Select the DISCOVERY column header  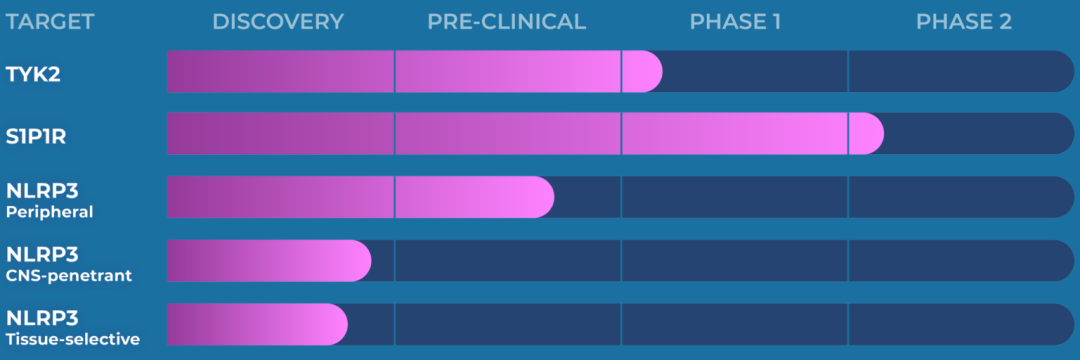pos(278,22)
